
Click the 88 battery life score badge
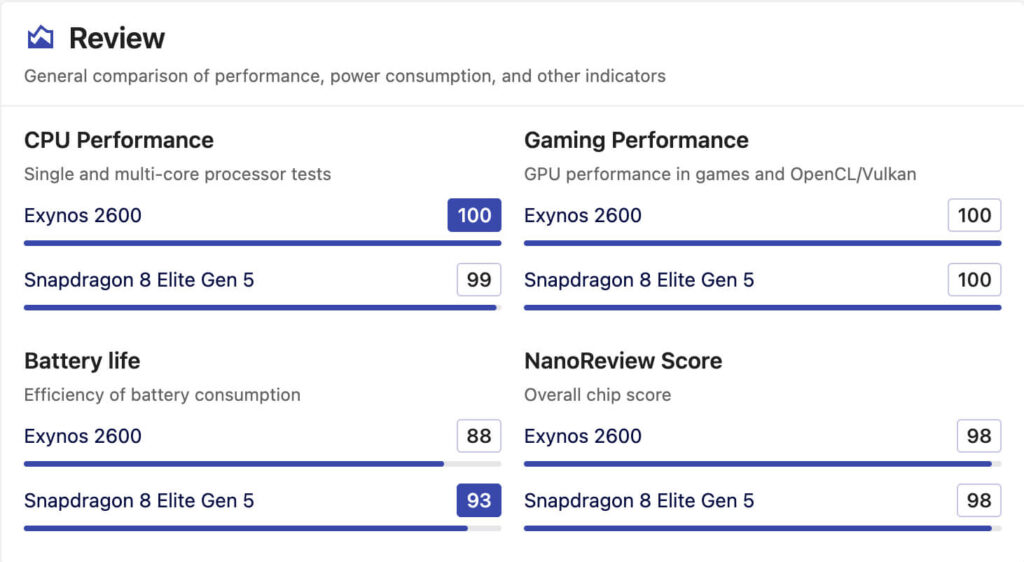(x=479, y=436)
